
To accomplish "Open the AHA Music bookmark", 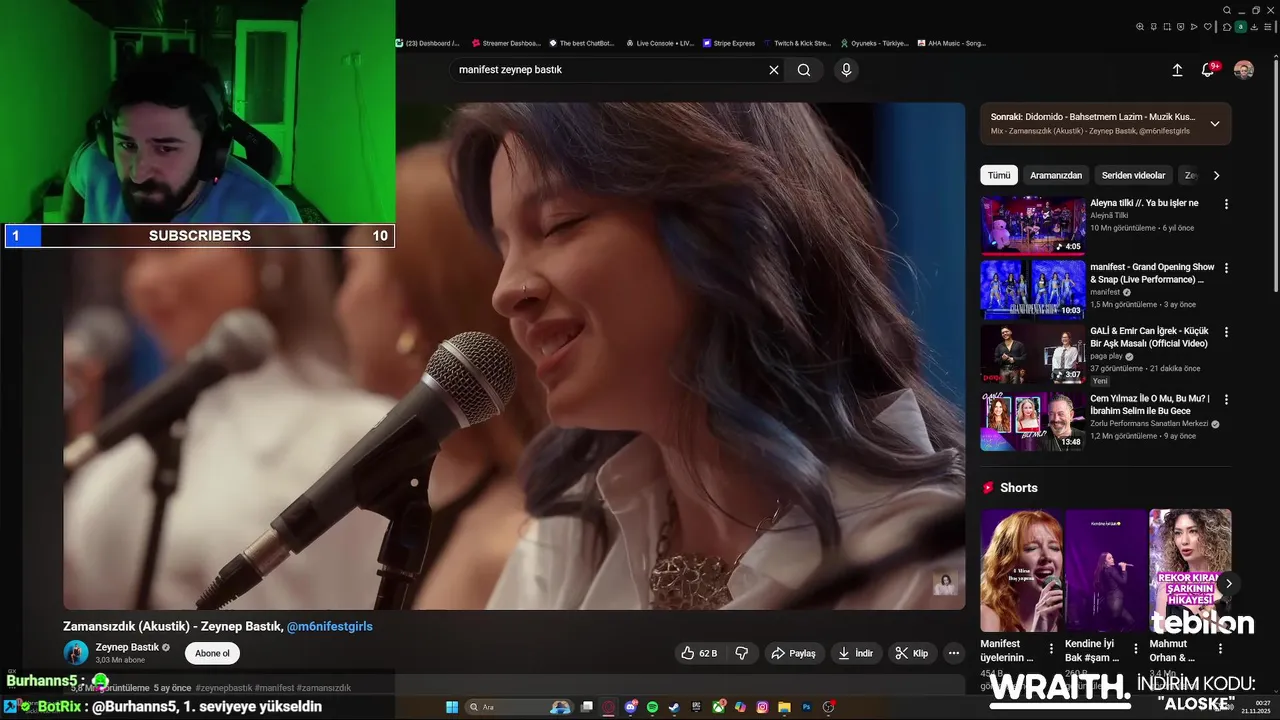I will [x=952, y=43].
